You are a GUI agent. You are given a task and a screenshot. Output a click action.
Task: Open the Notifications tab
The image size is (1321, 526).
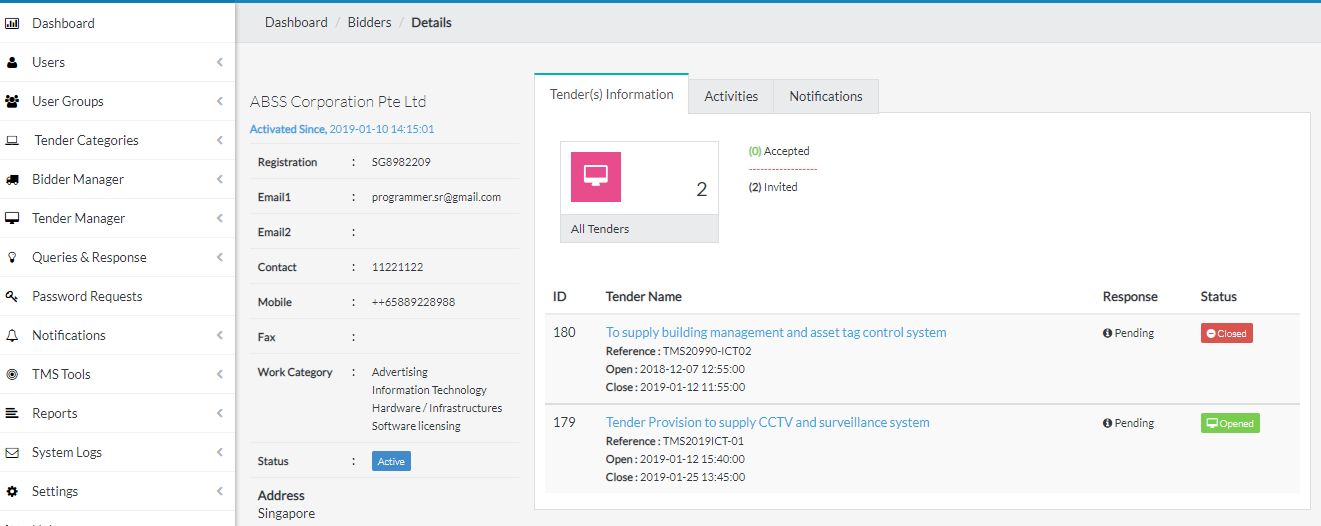(825, 96)
